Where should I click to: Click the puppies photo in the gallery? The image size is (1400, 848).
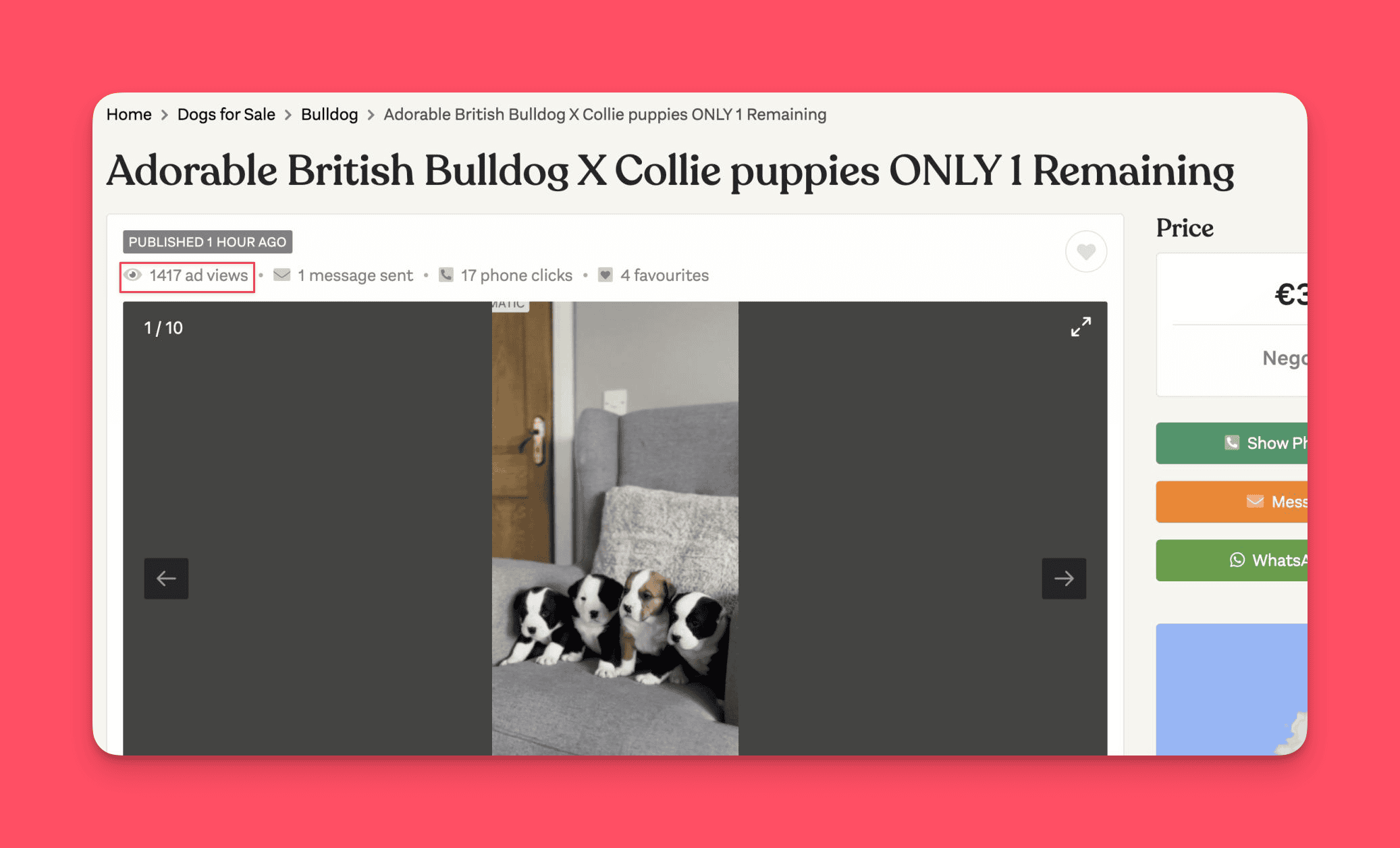[x=615, y=528]
